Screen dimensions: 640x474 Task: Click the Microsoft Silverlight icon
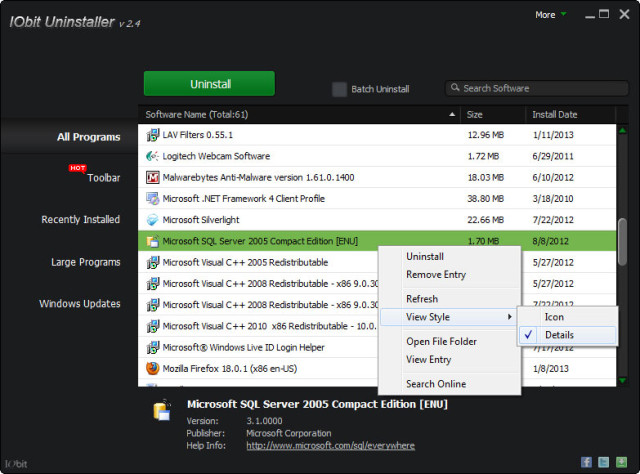click(153, 220)
